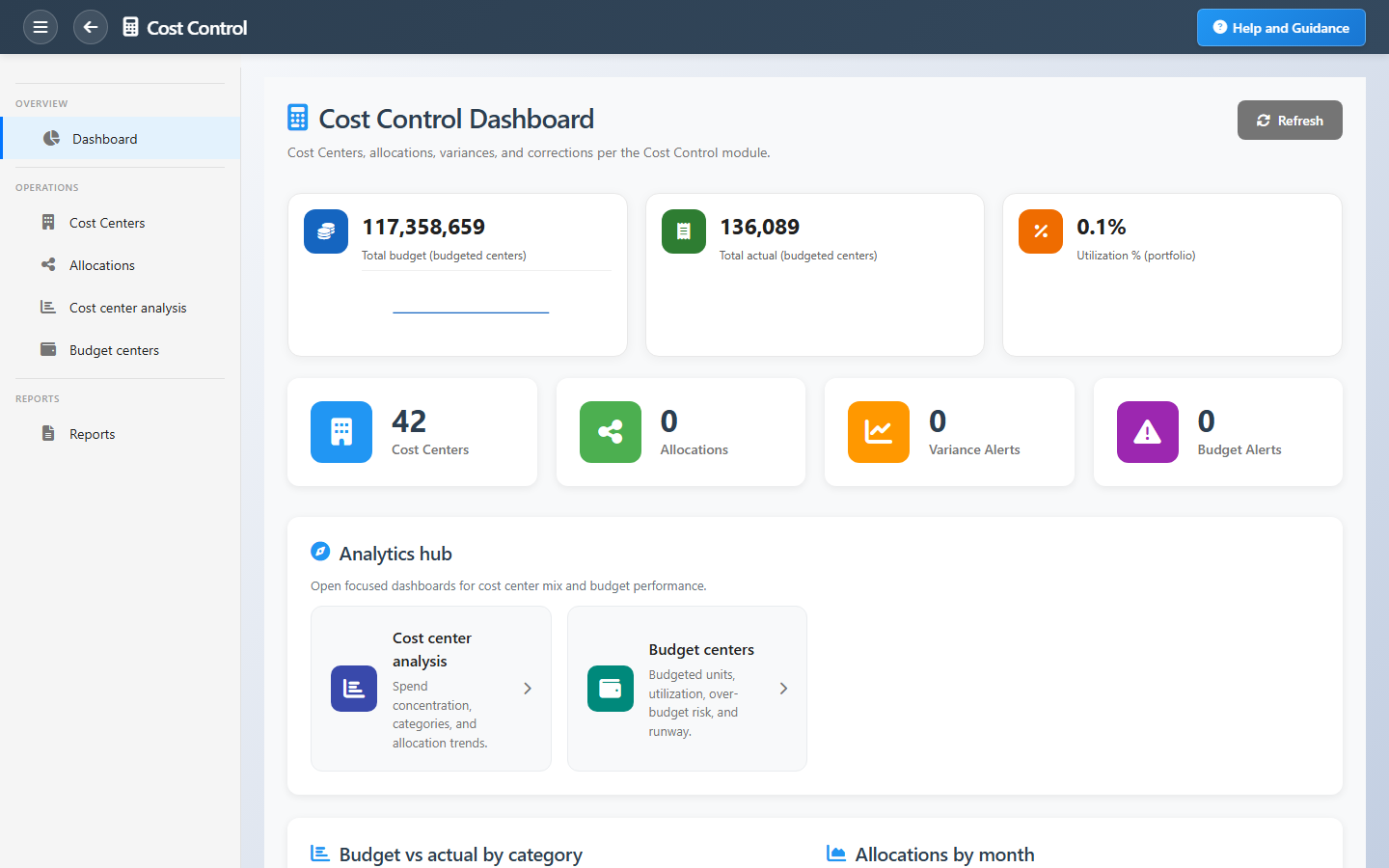Open Cost center analysis in the sidebar
This screenshot has height=868, width=1389.
click(120, 308)
